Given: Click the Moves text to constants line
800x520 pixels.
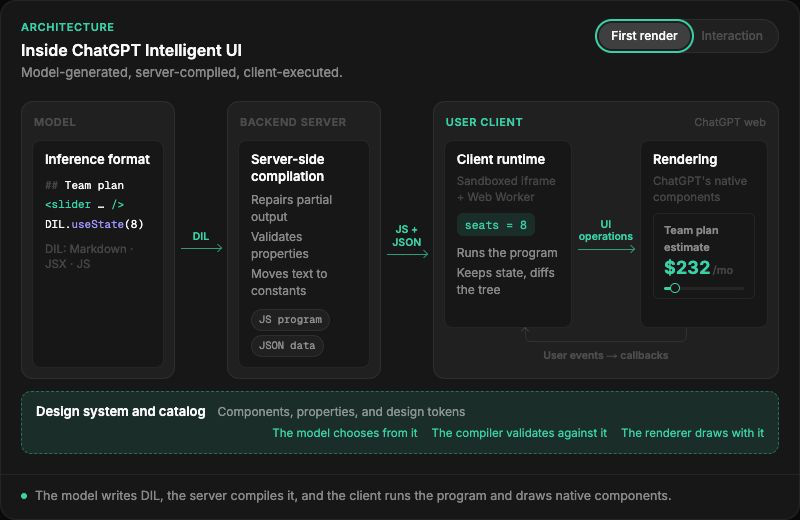Looking at the screenshot, I should (x=289, y=282).
